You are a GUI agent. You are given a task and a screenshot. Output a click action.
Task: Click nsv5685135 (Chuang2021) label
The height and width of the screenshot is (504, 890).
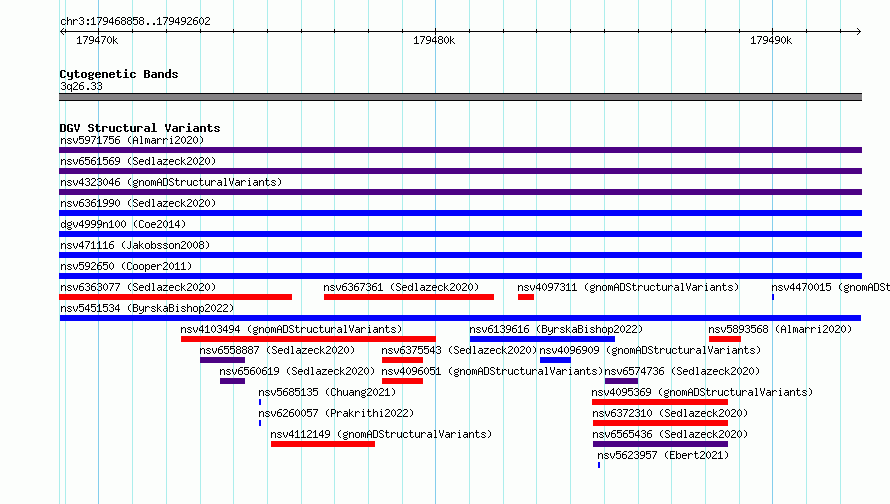pyautogui.click(x=327, y=392)
